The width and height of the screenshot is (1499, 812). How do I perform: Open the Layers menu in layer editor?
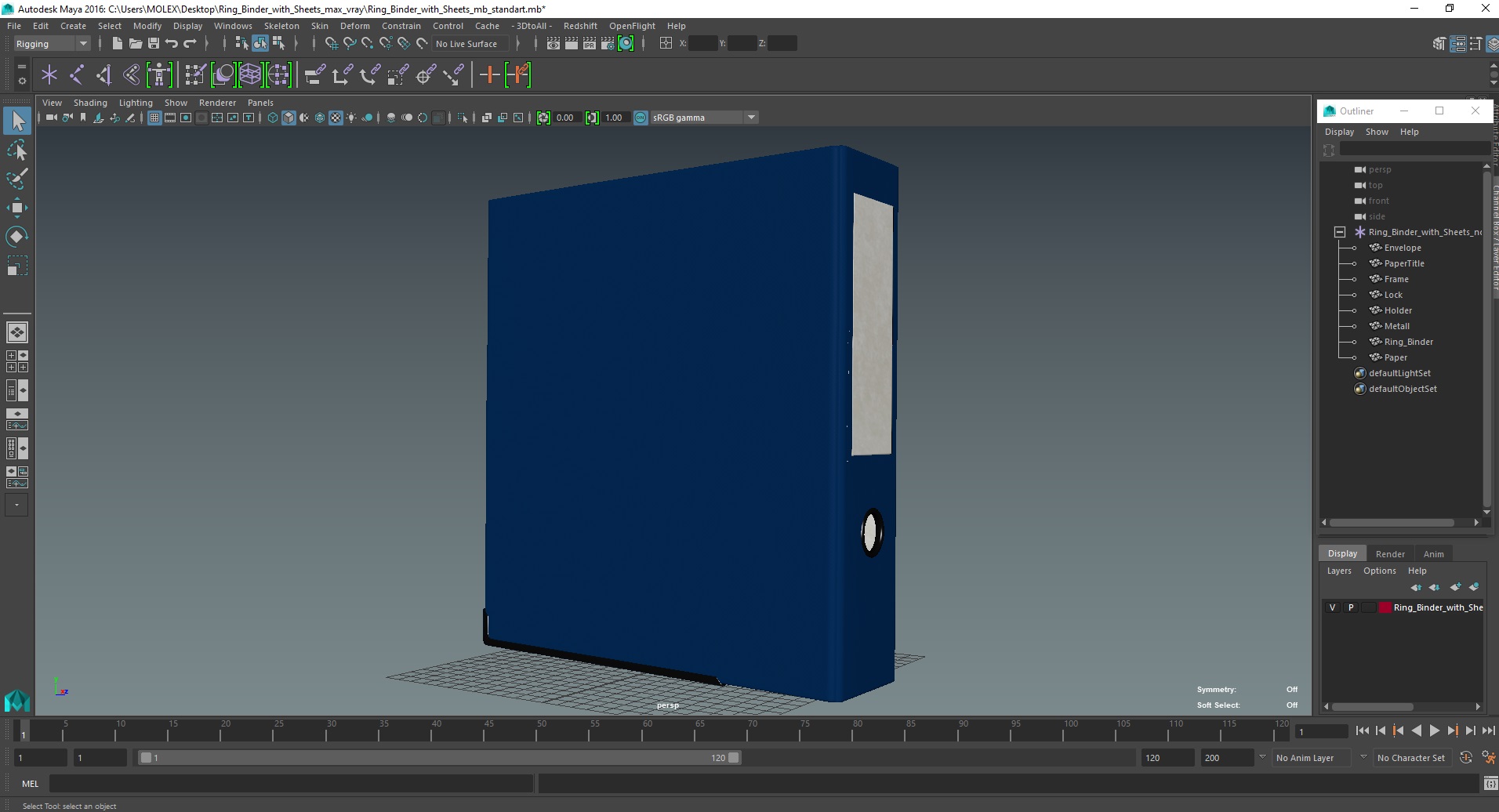point(1339,571)
